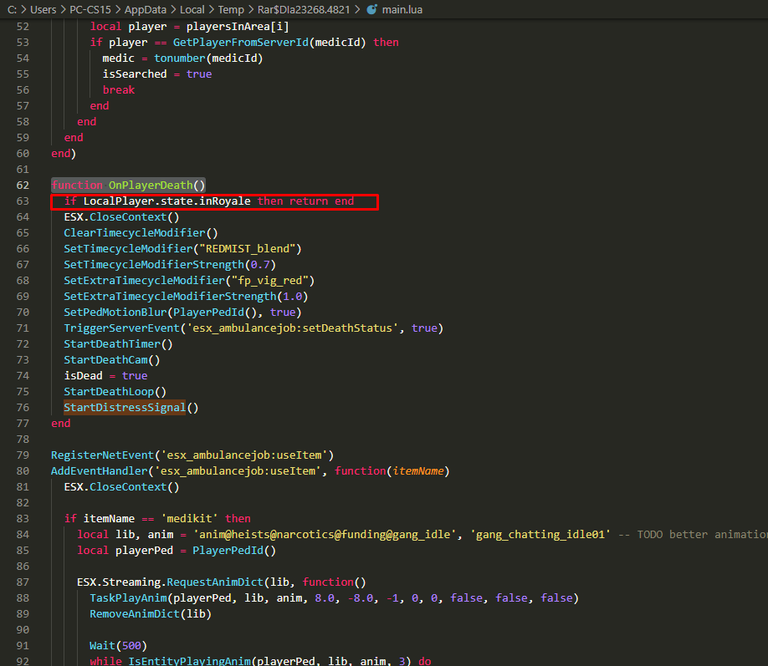
Task: Click the Lua file icon in breadcrumb
Action: tap(372, 9)
